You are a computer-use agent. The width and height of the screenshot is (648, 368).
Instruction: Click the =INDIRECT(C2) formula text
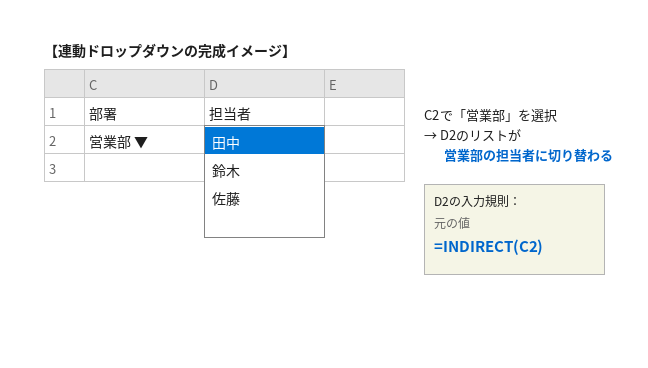point(488,247)
